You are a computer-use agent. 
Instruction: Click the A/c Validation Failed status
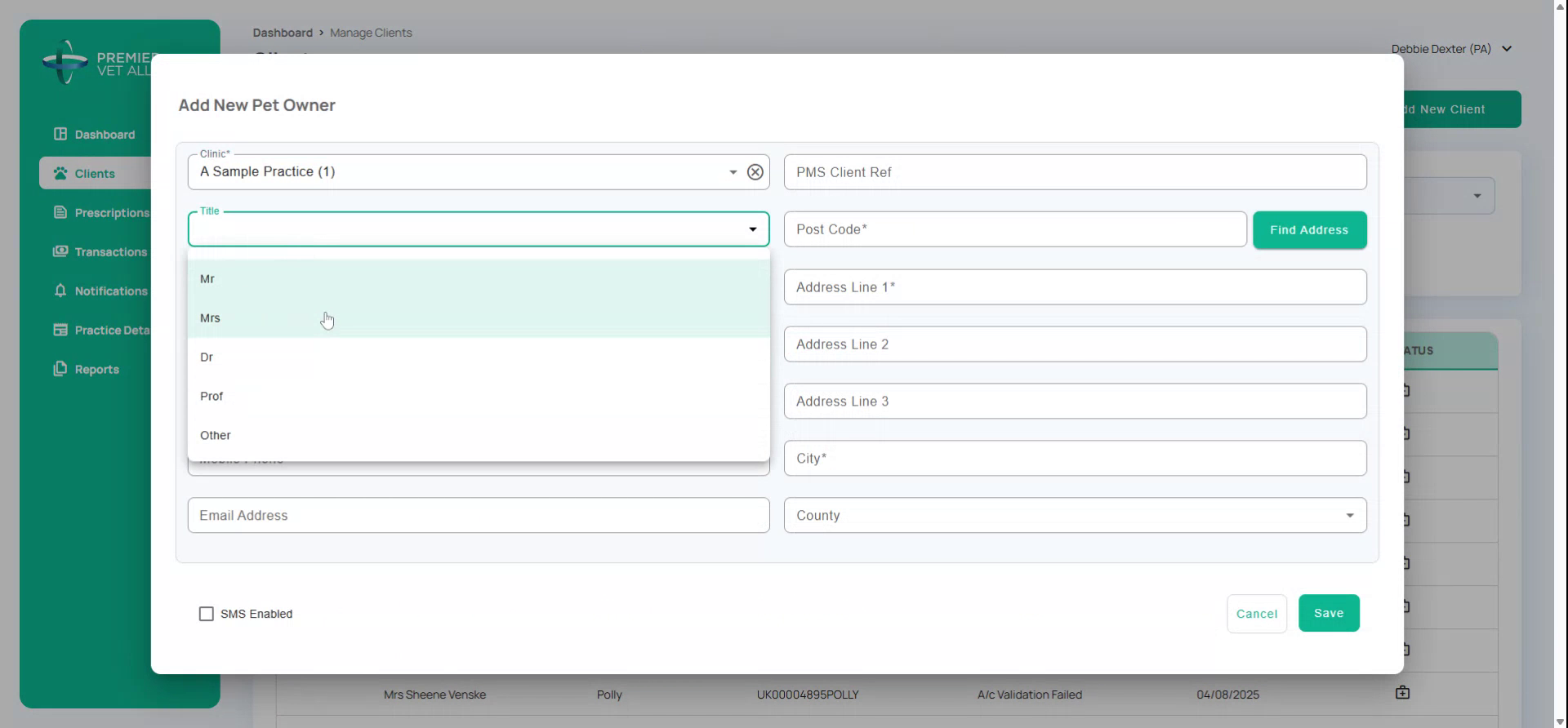[x=1030, y=695]
